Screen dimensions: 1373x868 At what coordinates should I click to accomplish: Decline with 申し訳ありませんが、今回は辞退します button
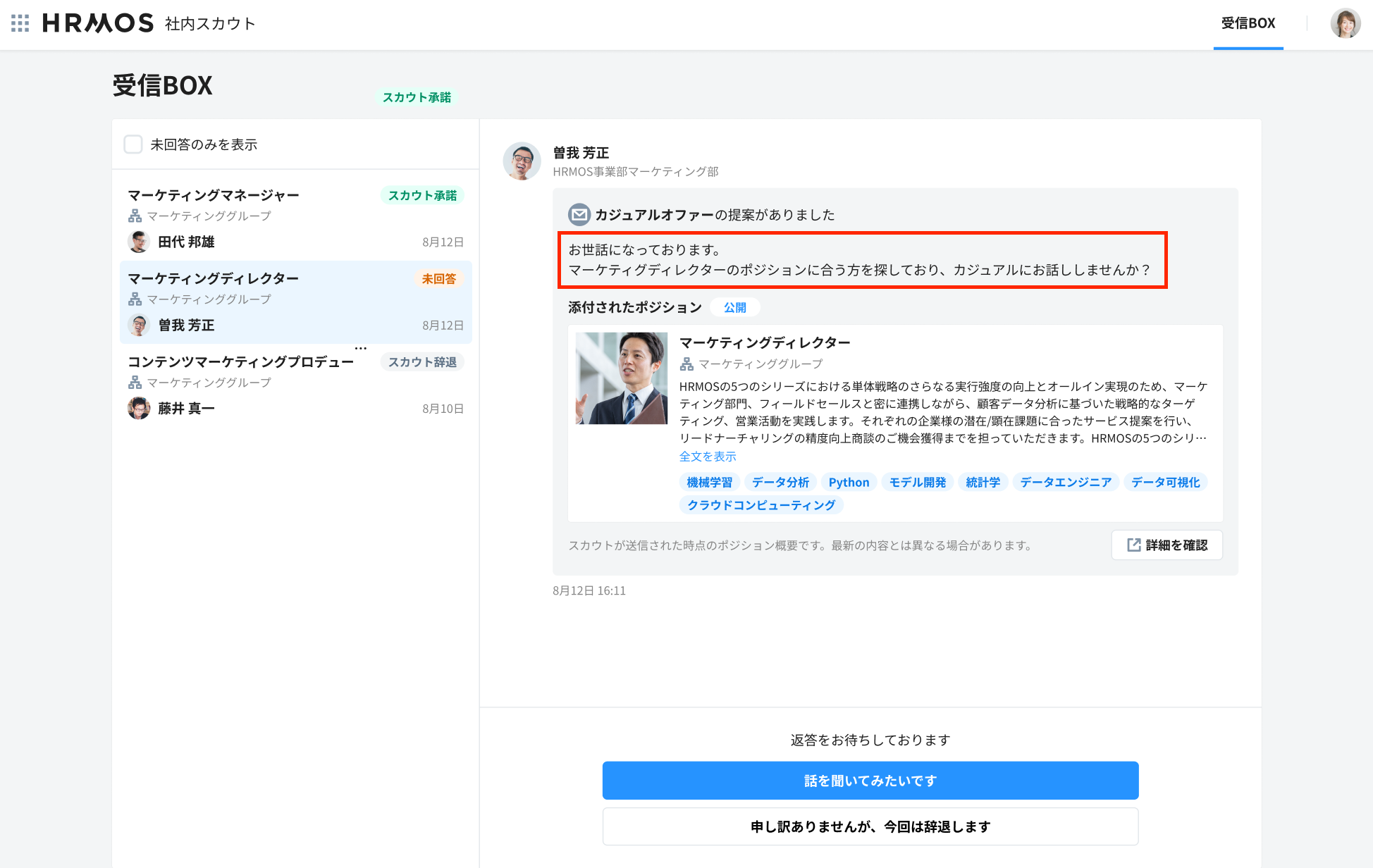(870, 826)
